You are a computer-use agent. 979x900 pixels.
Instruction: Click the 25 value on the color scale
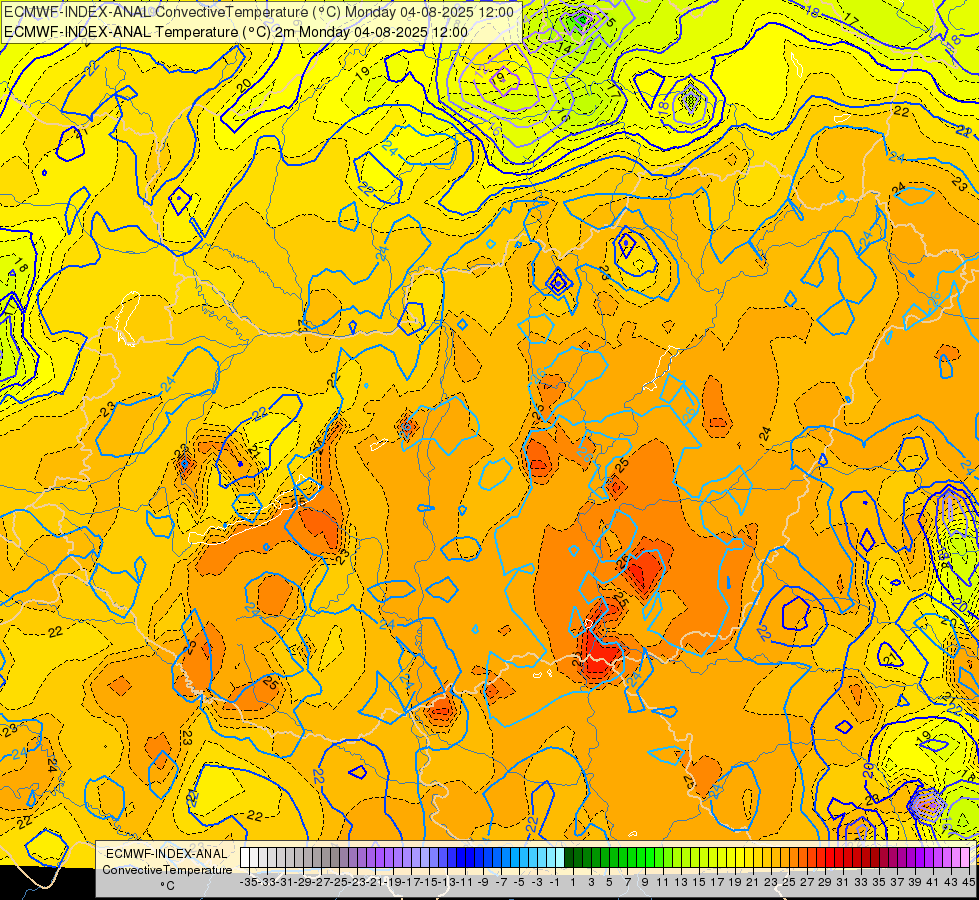(789, 883)
